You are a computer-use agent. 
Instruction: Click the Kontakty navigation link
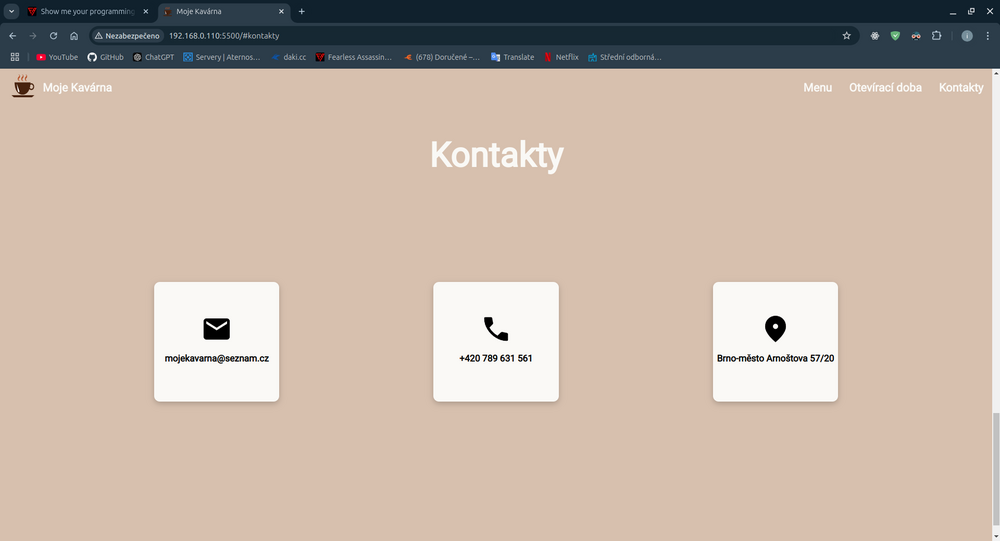961,87
